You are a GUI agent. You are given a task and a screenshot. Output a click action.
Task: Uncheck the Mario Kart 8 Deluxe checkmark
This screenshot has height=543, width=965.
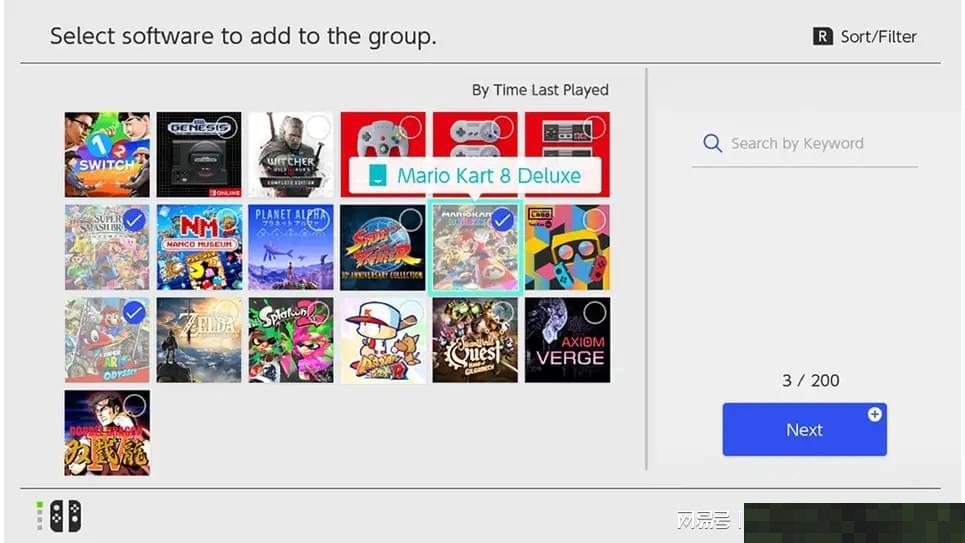click(x=503, y=220)
